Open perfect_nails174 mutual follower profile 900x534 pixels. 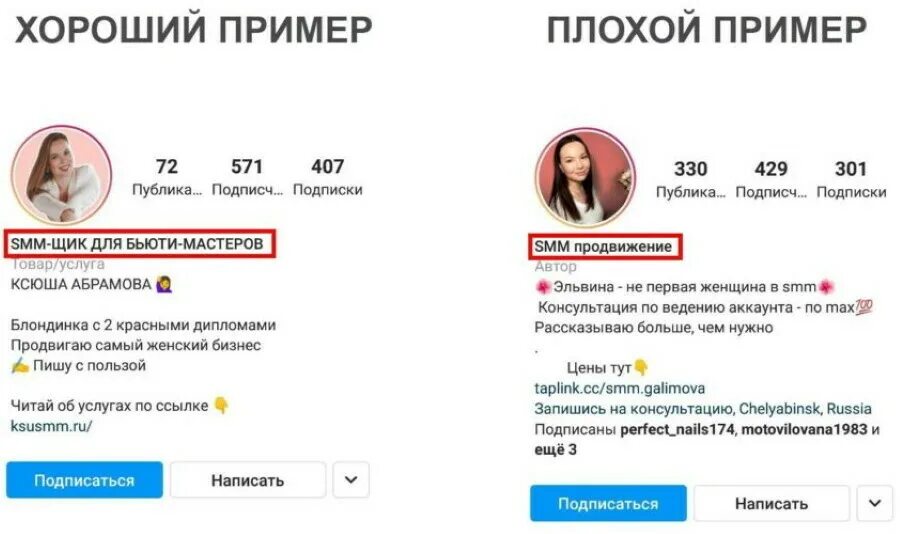pos(677,429)
